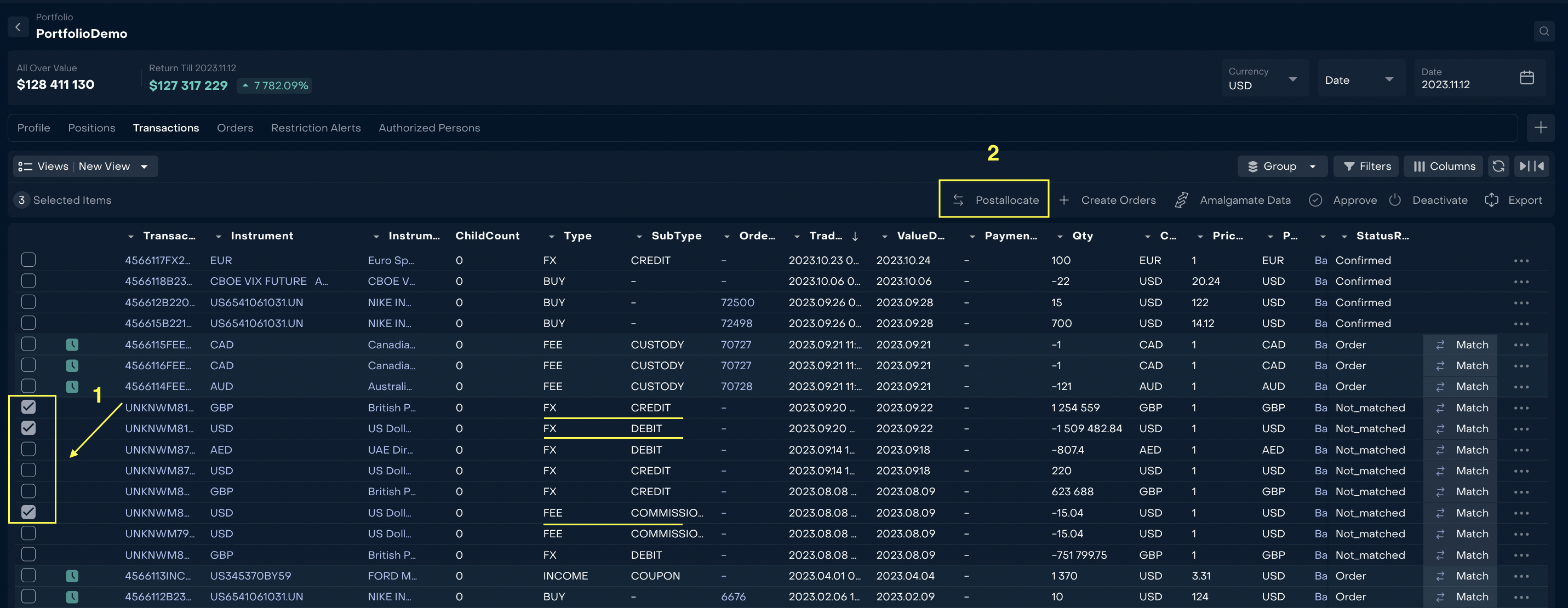
Task: Switch to the Positions tab
Action: click(x=91, y=128)
